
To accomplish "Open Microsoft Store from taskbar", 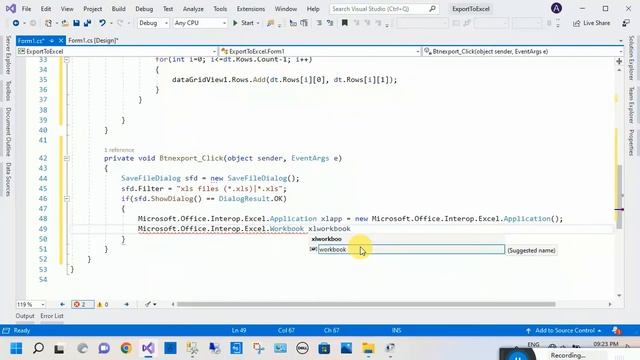I will [324, 348].
